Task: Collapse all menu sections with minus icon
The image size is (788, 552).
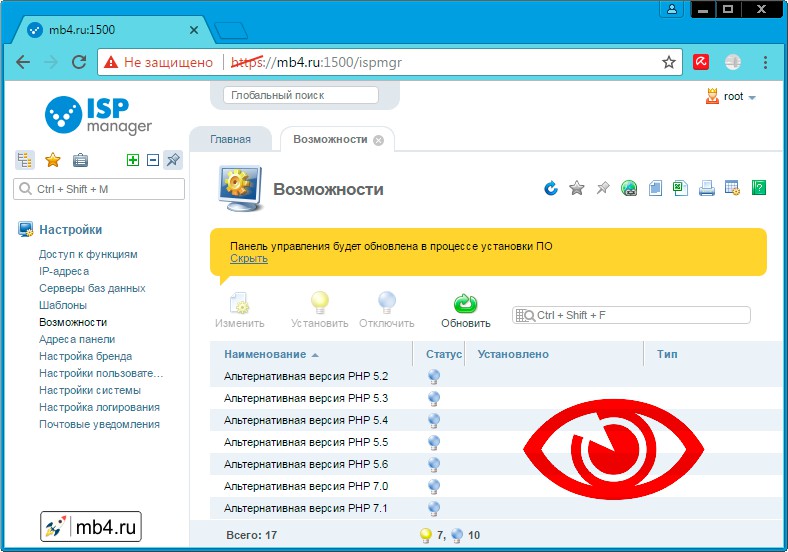Action: [x=152, y=160]
